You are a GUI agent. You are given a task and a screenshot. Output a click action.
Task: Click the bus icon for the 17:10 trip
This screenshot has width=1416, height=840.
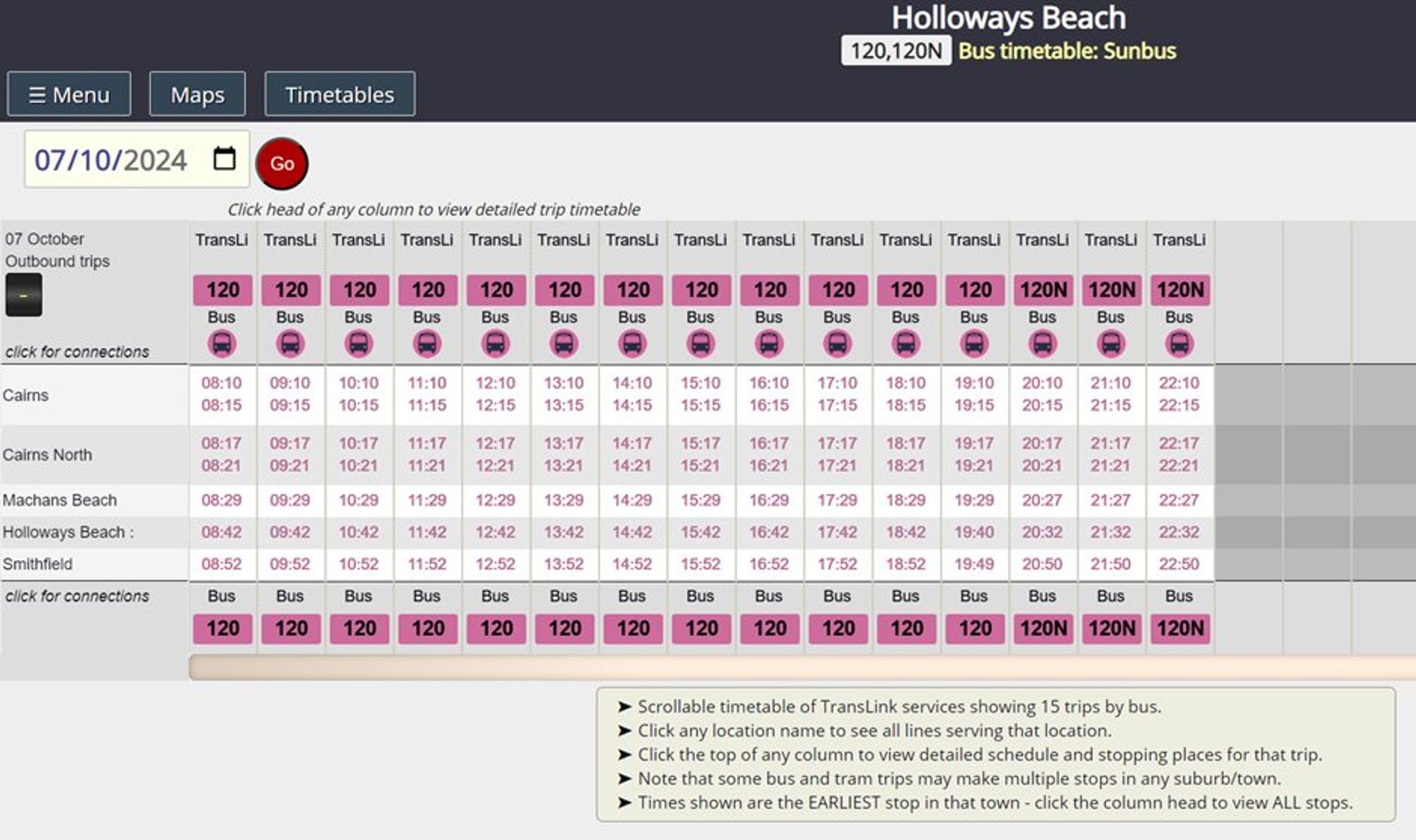838,344
